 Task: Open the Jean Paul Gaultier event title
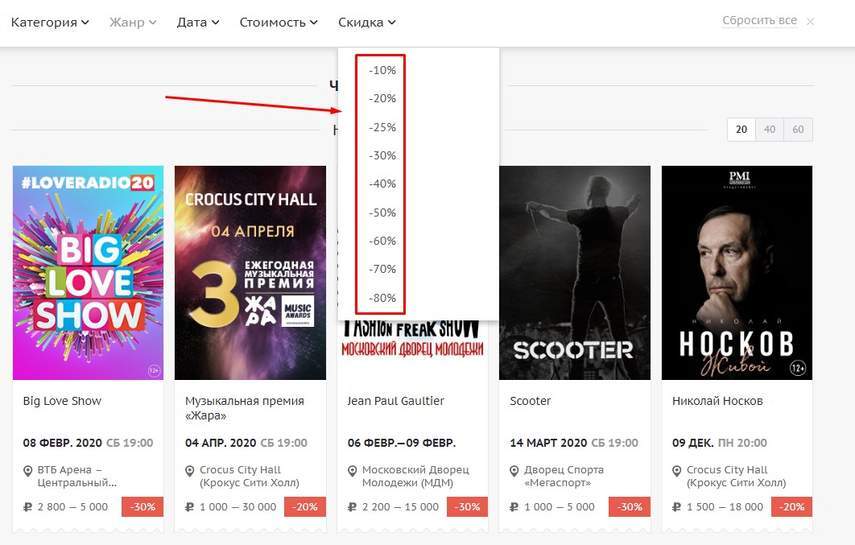point(395,401)
